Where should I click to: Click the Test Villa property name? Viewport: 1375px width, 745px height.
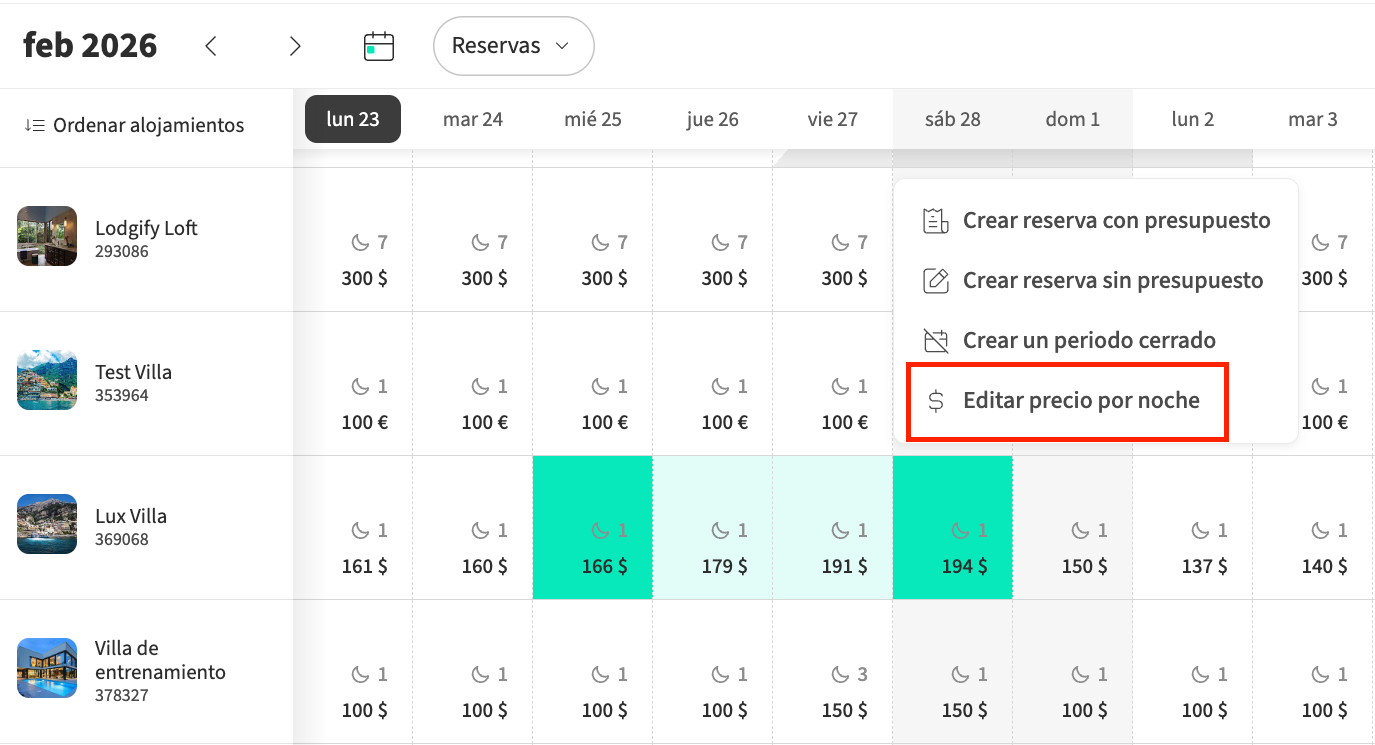pos(133,372)
